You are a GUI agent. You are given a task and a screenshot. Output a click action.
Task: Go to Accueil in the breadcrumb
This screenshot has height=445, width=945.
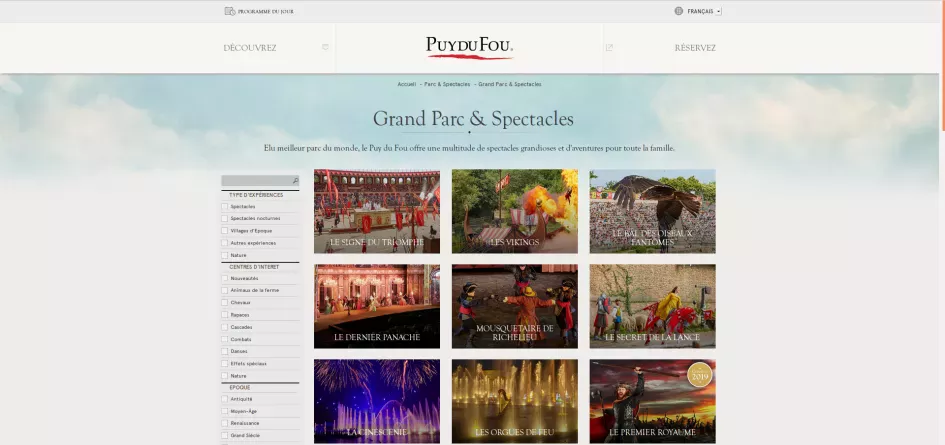[x=407, y=84]
